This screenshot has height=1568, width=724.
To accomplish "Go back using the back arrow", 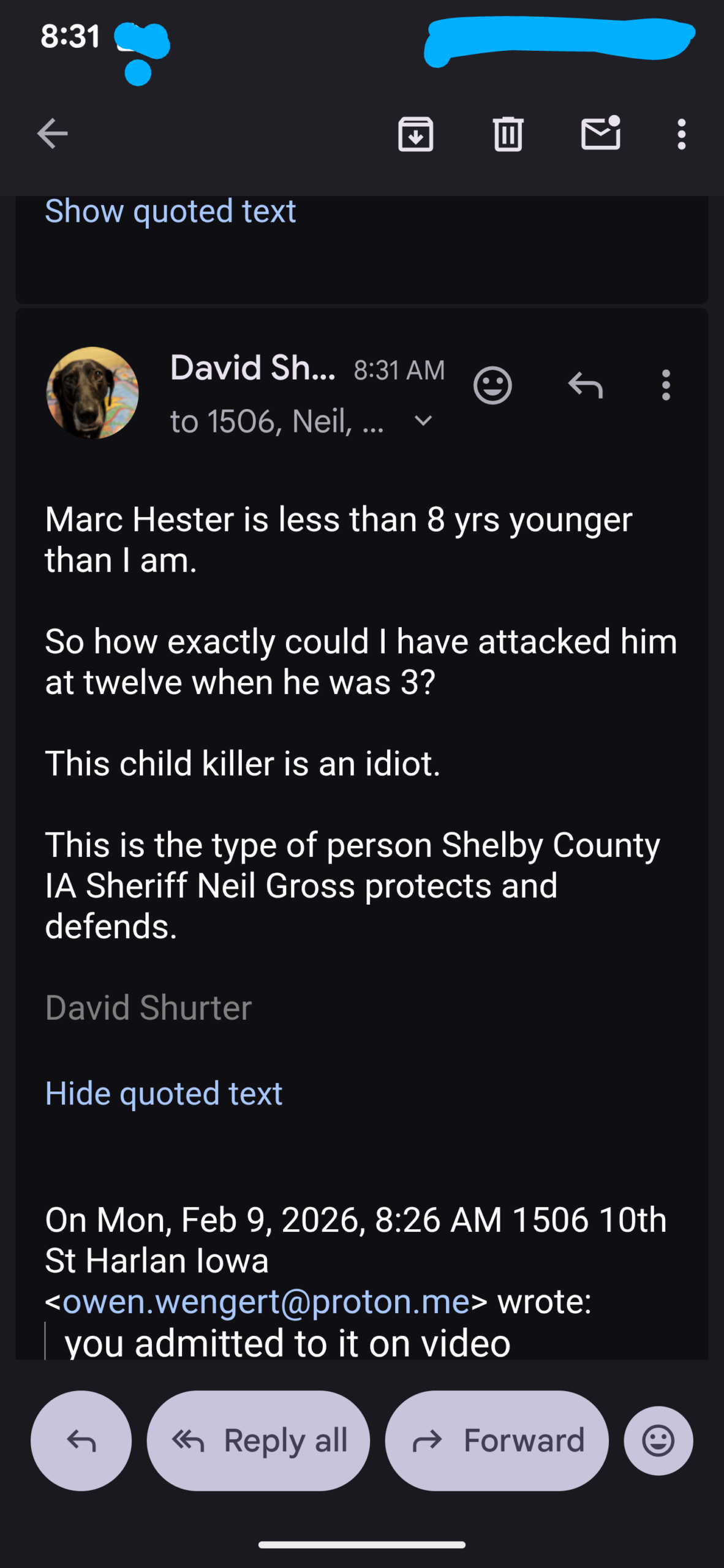I will (x=53, y=134).
